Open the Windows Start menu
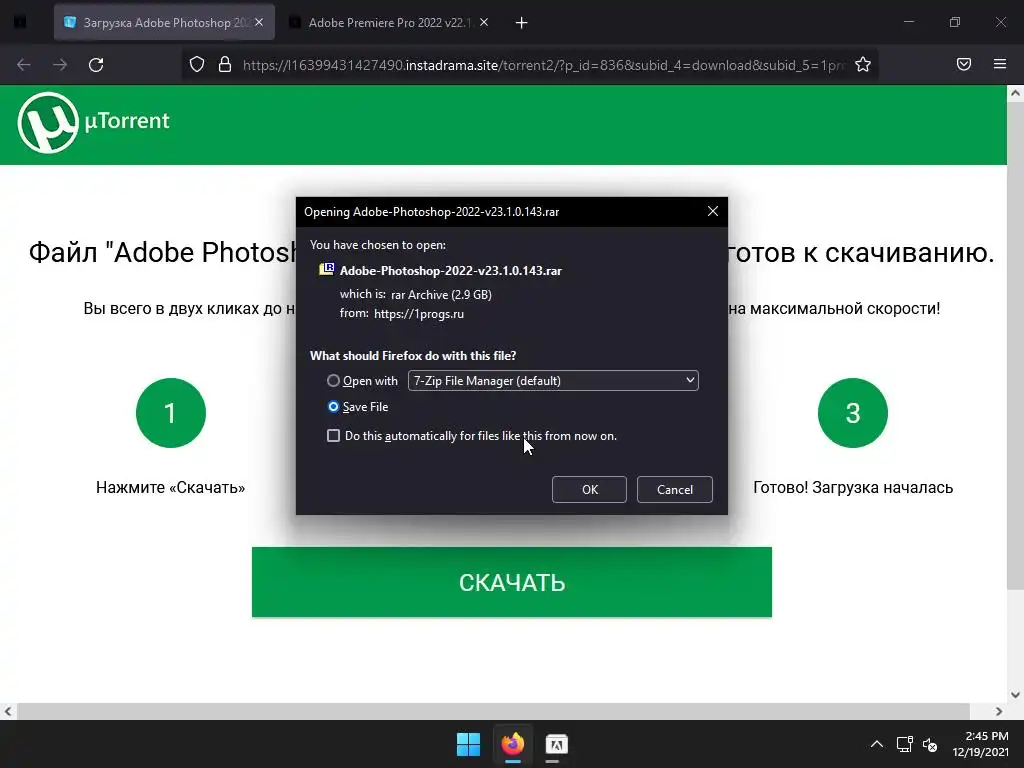Screen dimensions: 1024x768 468,744
